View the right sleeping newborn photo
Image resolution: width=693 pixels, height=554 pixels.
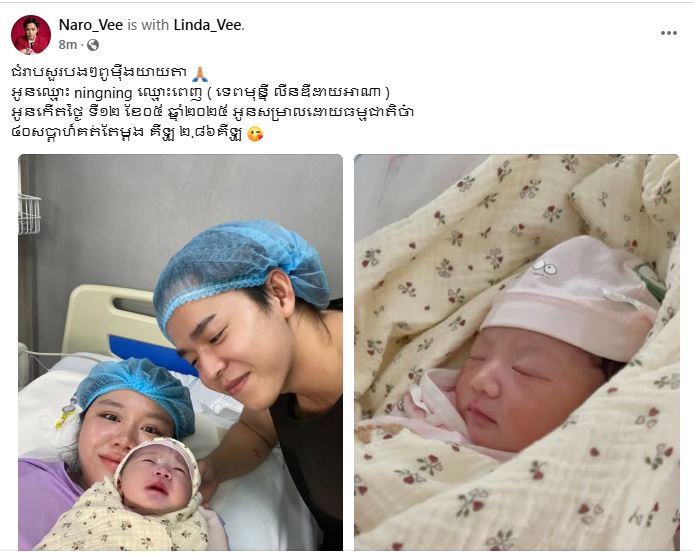pyautogui.click(x=517, y=352)
